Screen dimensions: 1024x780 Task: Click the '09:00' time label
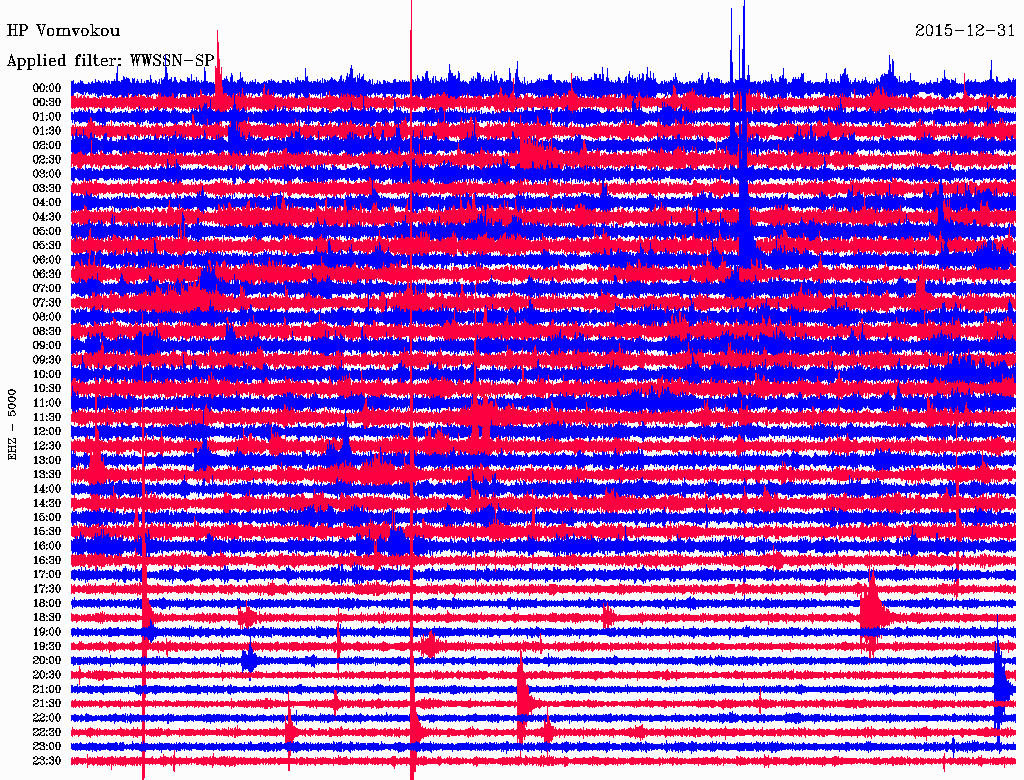pos(46,346)
